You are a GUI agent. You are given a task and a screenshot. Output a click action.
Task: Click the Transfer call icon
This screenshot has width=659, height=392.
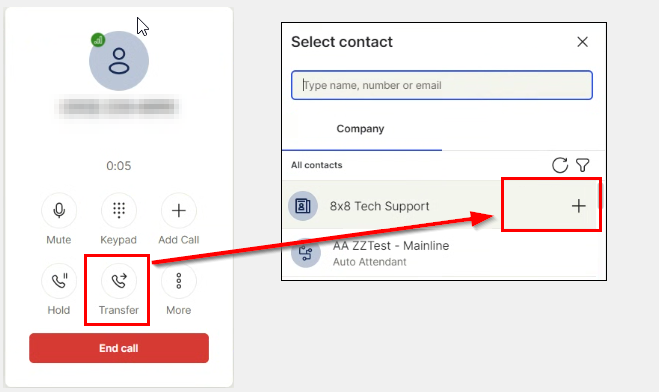point(119,281)
